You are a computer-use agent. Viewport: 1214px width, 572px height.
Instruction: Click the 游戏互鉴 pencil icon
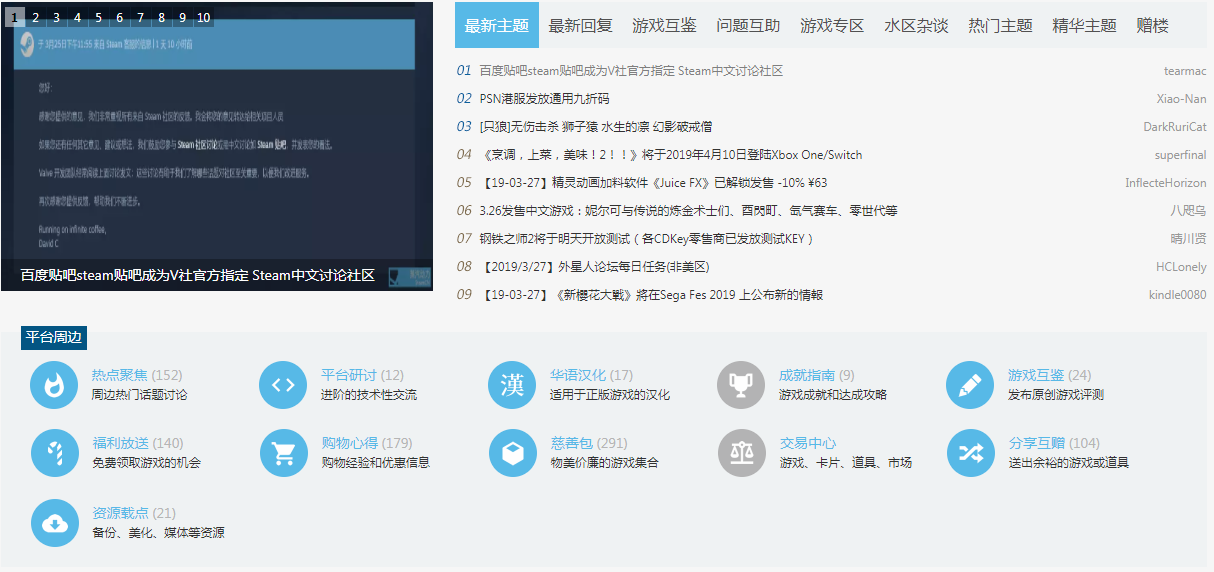[x=970, y=385]
